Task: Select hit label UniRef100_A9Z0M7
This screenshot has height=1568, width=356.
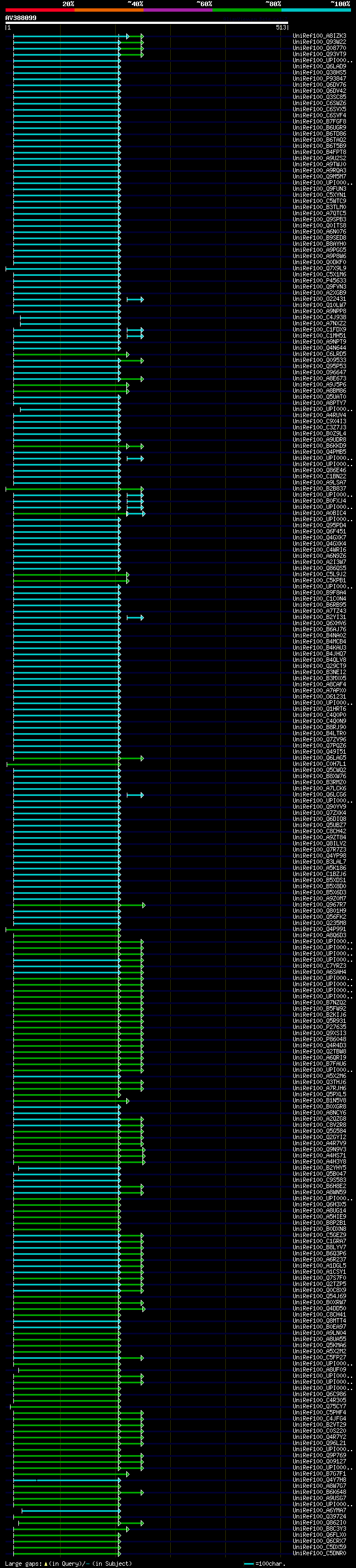Action: [319, 898]
